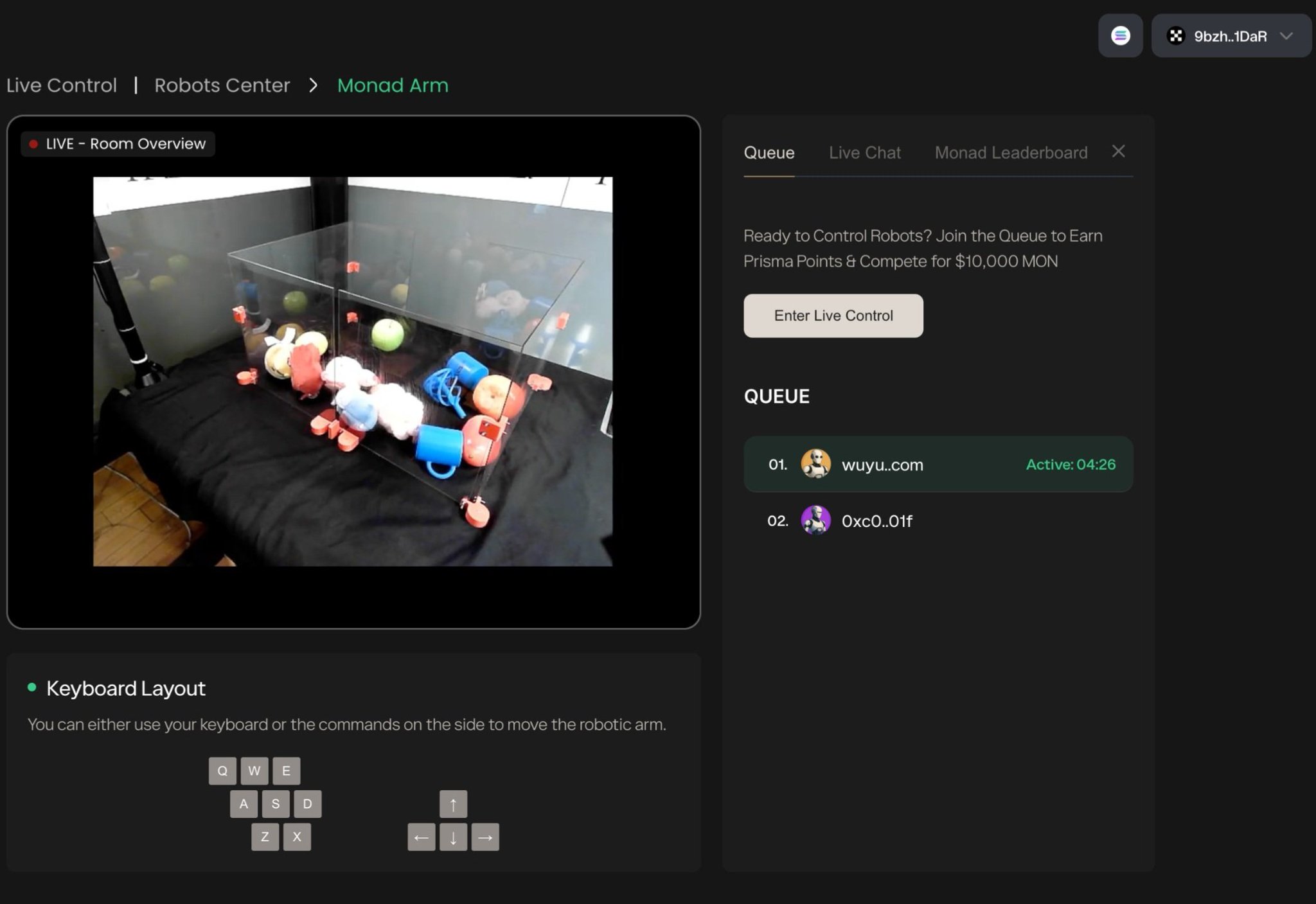1316x904 pixels.
Task: Click the Solana network icon button
Action: pyautogui.click(x=1120, y=36)
